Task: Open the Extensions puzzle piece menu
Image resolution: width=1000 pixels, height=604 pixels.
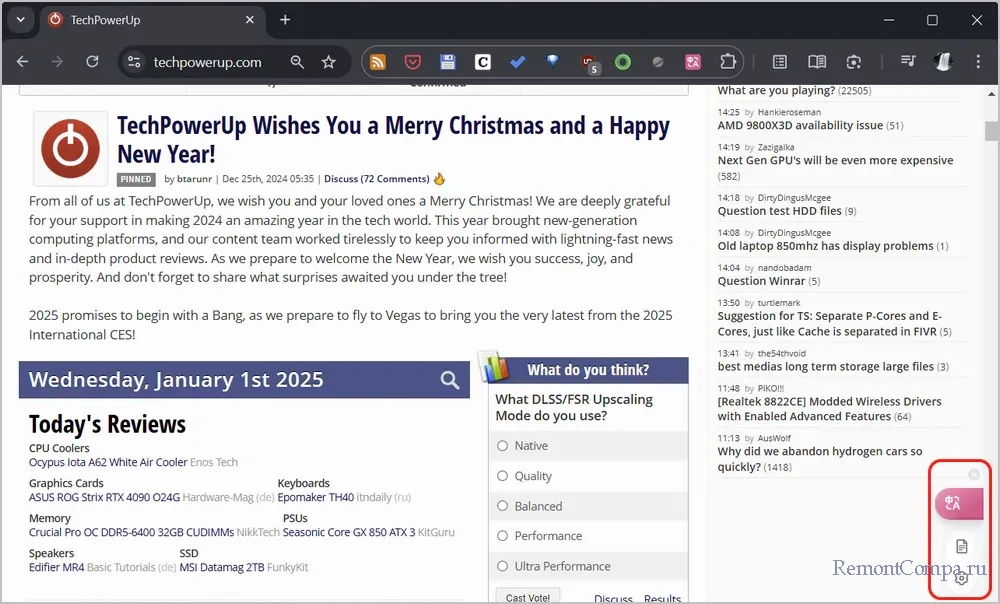Action: point(728,62)
